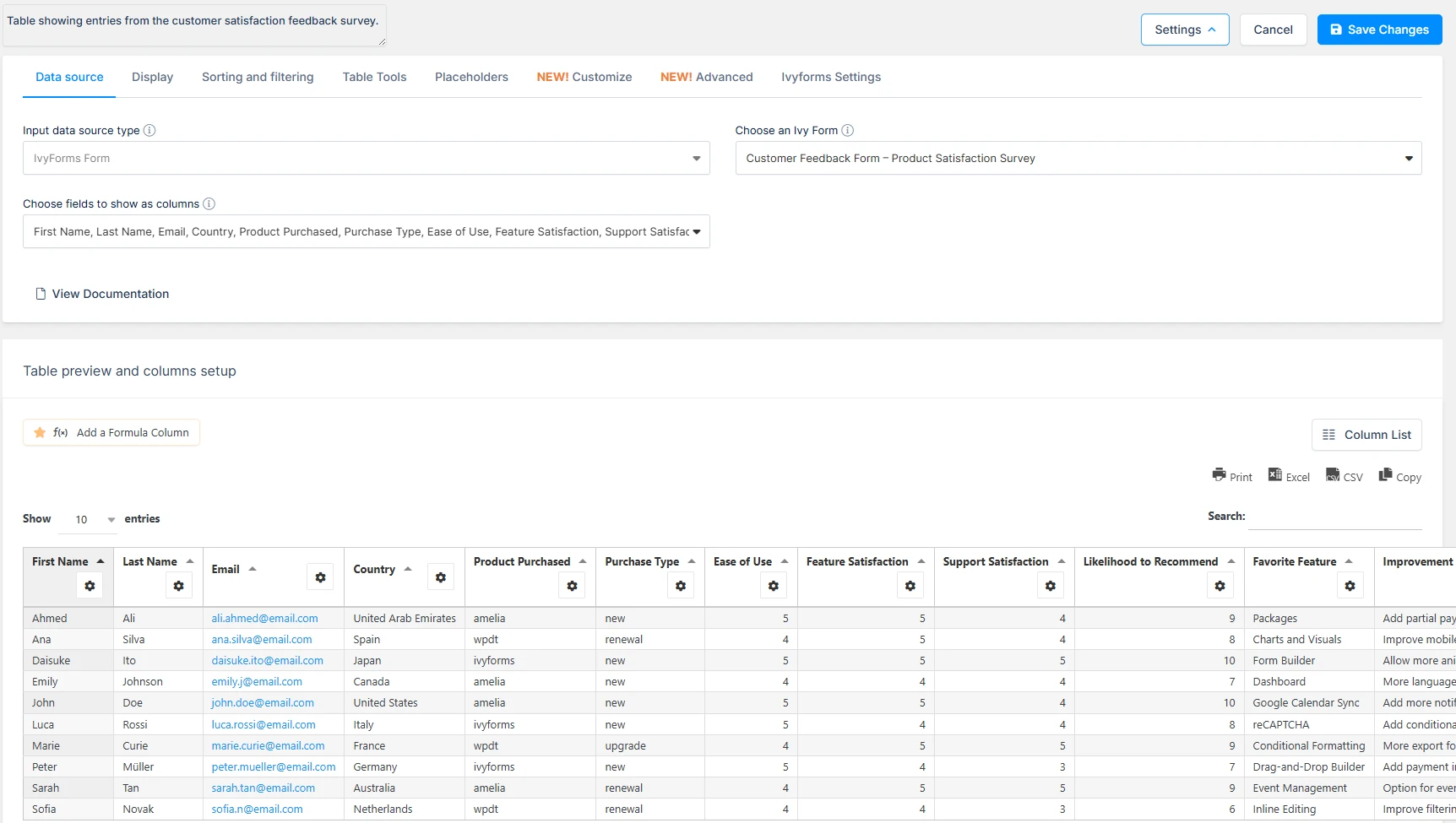
Task: Export the table to Excel
Action: (1288, 475)
